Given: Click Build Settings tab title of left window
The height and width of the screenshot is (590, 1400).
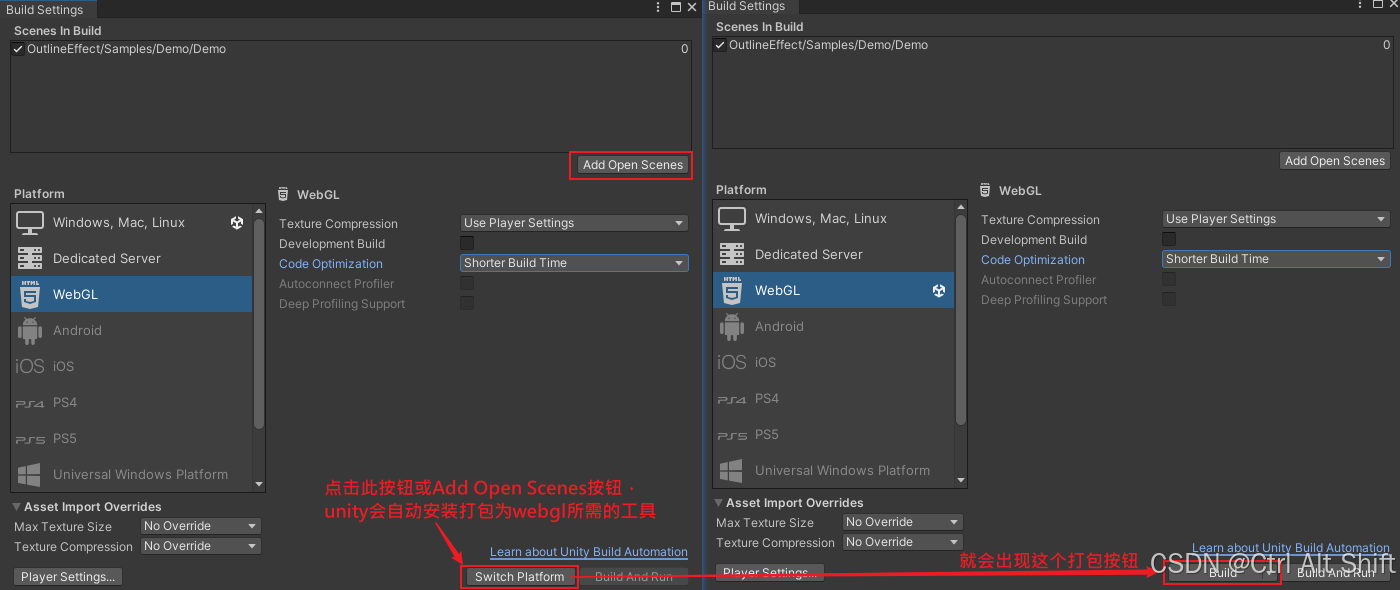Looking at the screenshot, I should pos(45,10).
